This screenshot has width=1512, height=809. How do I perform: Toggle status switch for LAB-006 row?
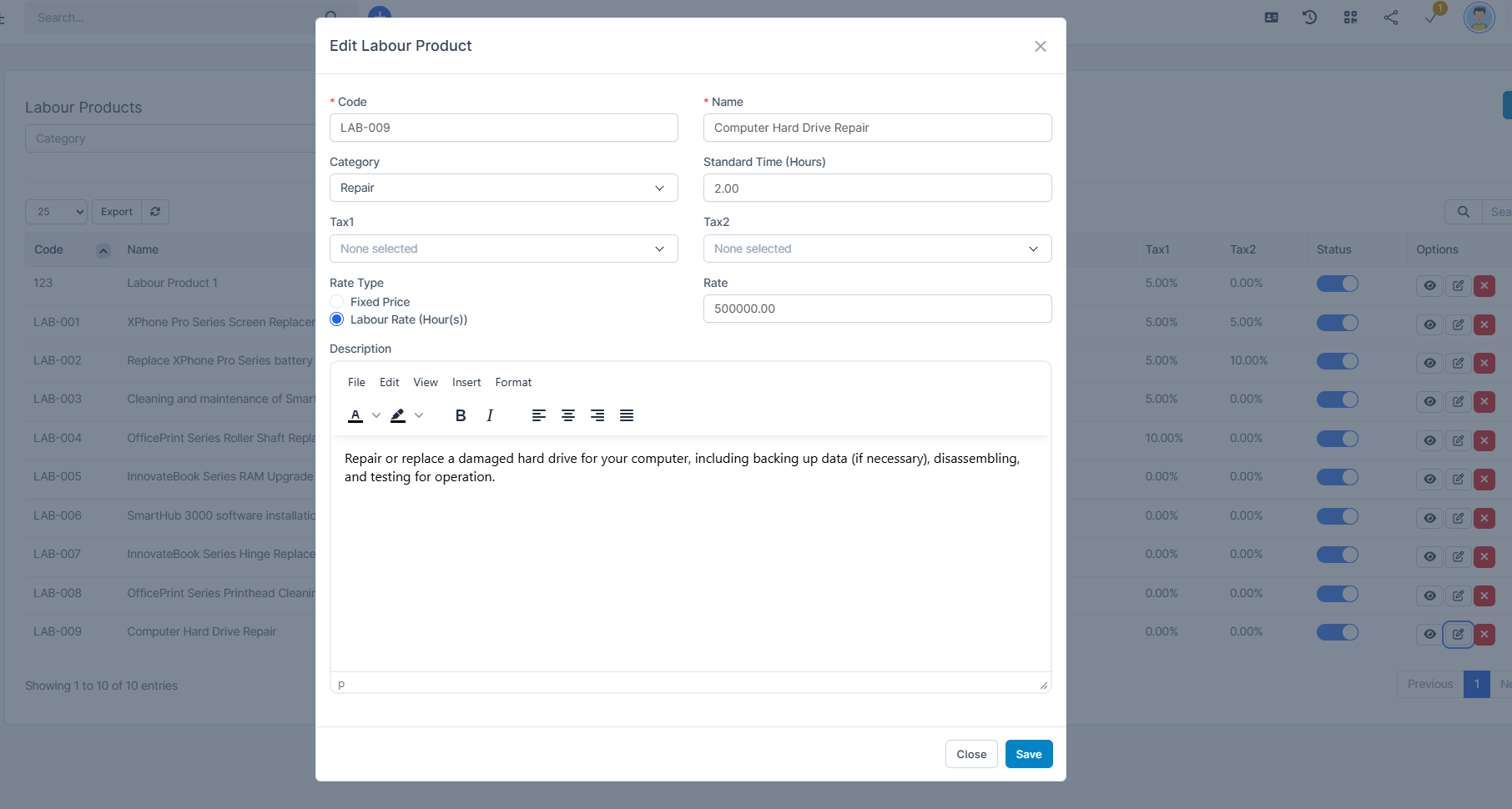1337,516
